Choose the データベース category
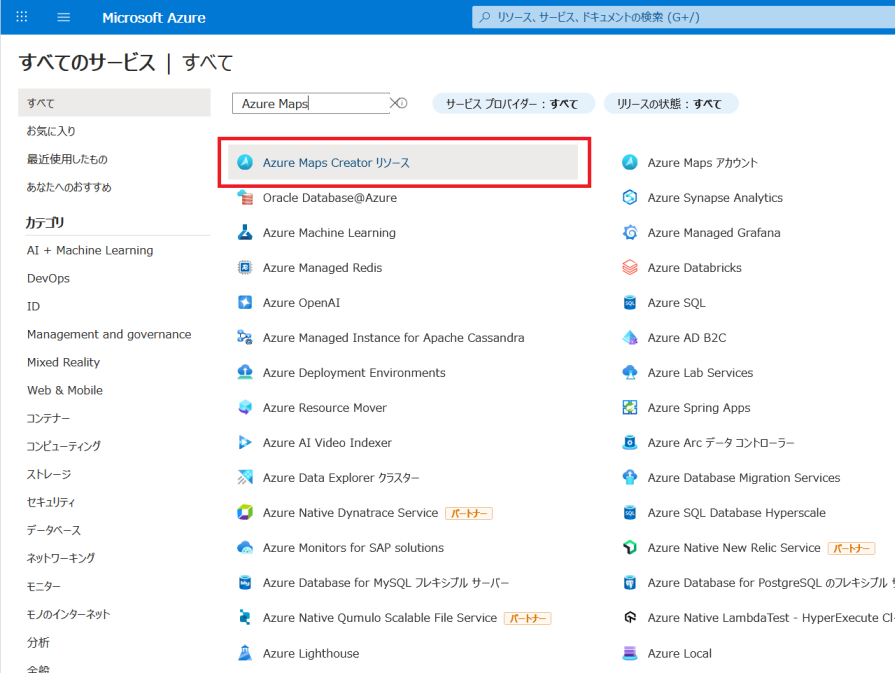Image resolution: width=895 pixels, height=673 pixels. pos(54,530)
